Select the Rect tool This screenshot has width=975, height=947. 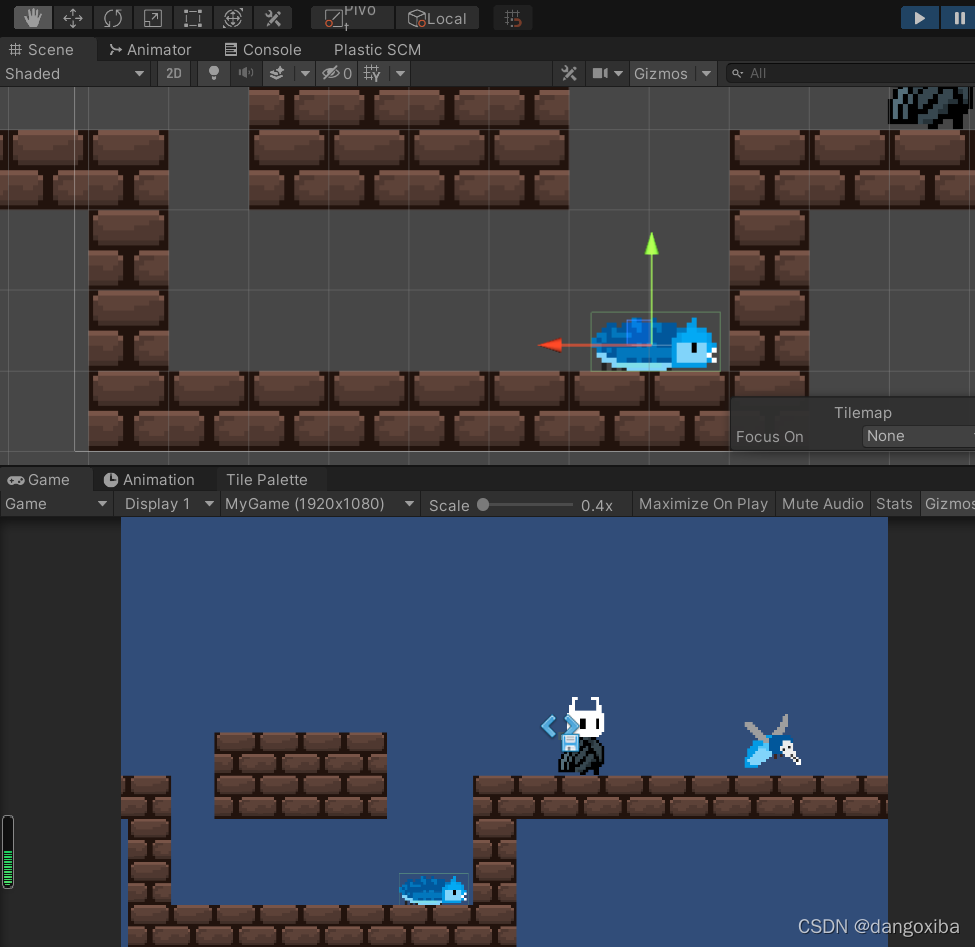click(x=193, y=18)
